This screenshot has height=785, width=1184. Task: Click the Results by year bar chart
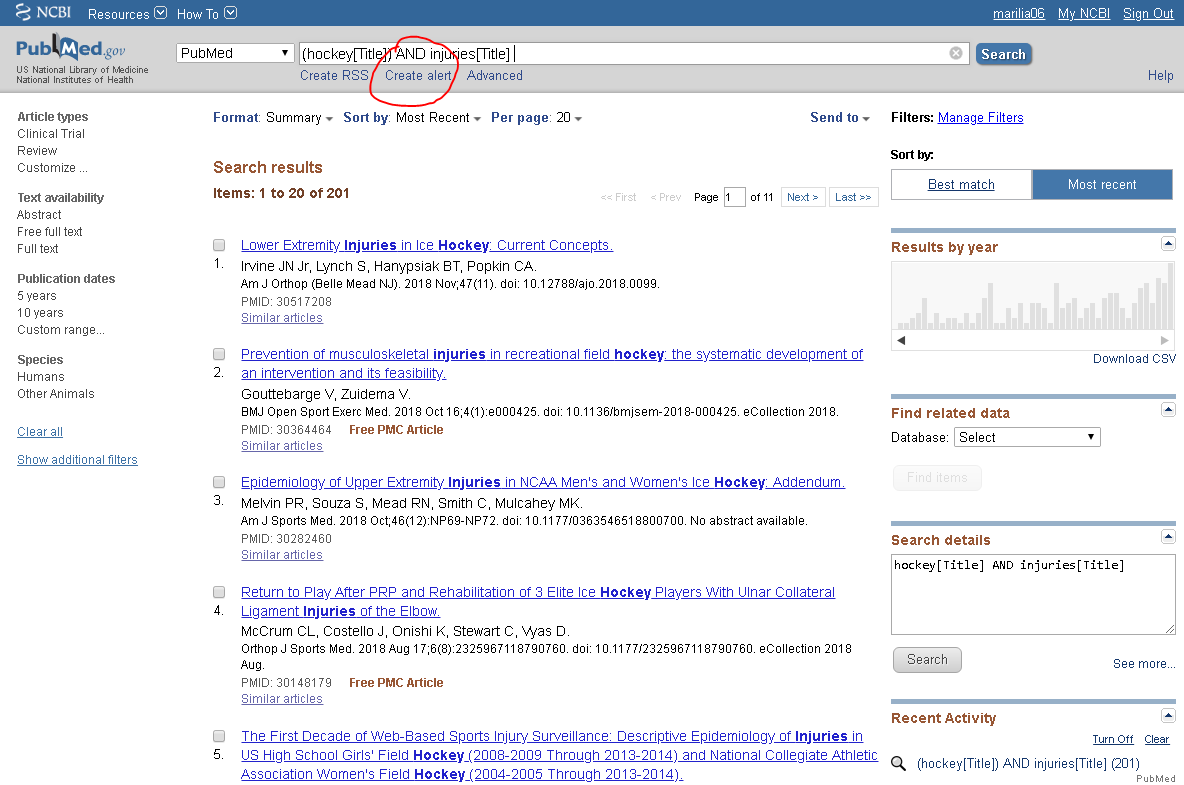[1033, 296]
